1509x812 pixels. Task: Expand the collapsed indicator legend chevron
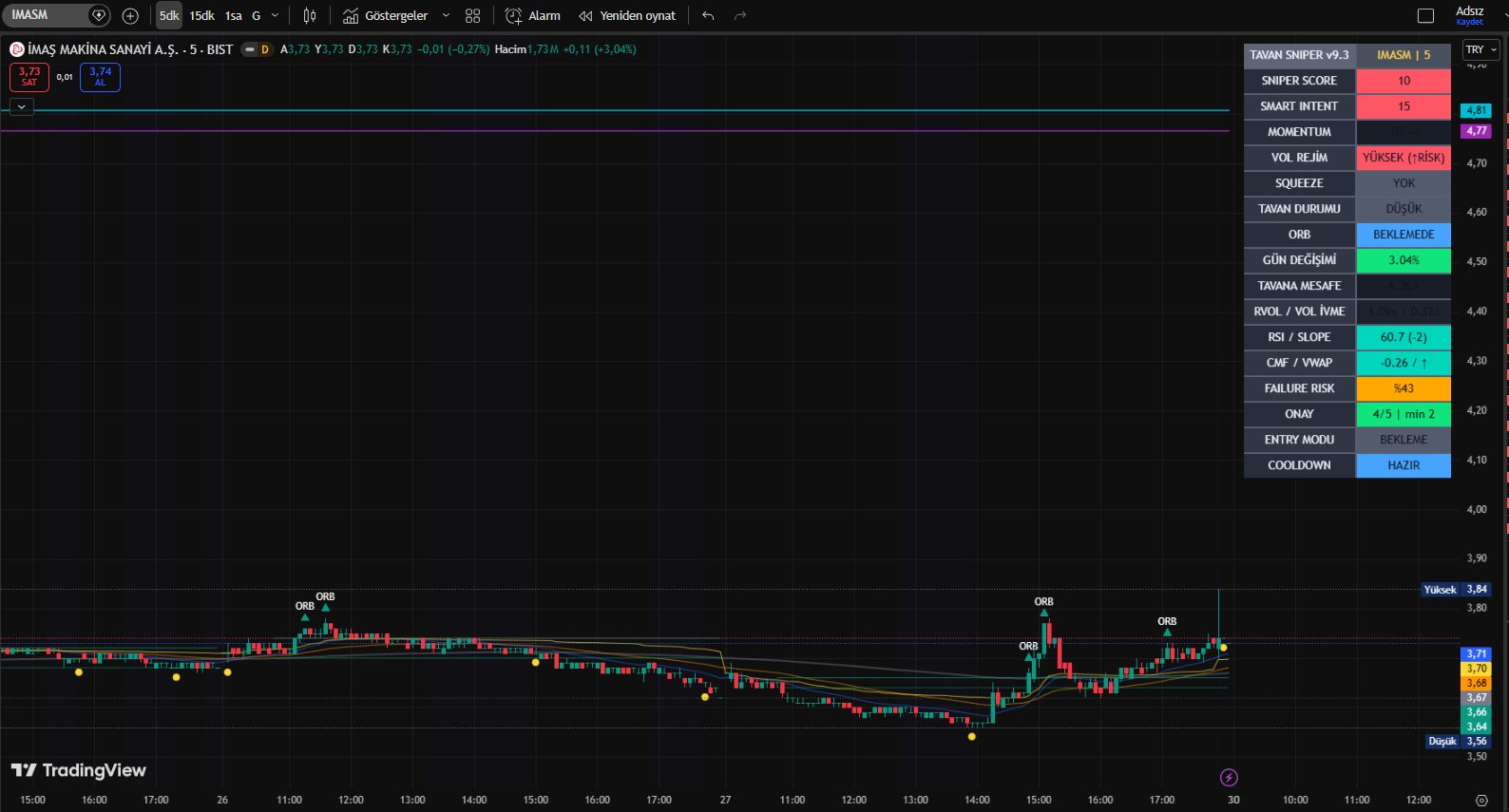21,107
